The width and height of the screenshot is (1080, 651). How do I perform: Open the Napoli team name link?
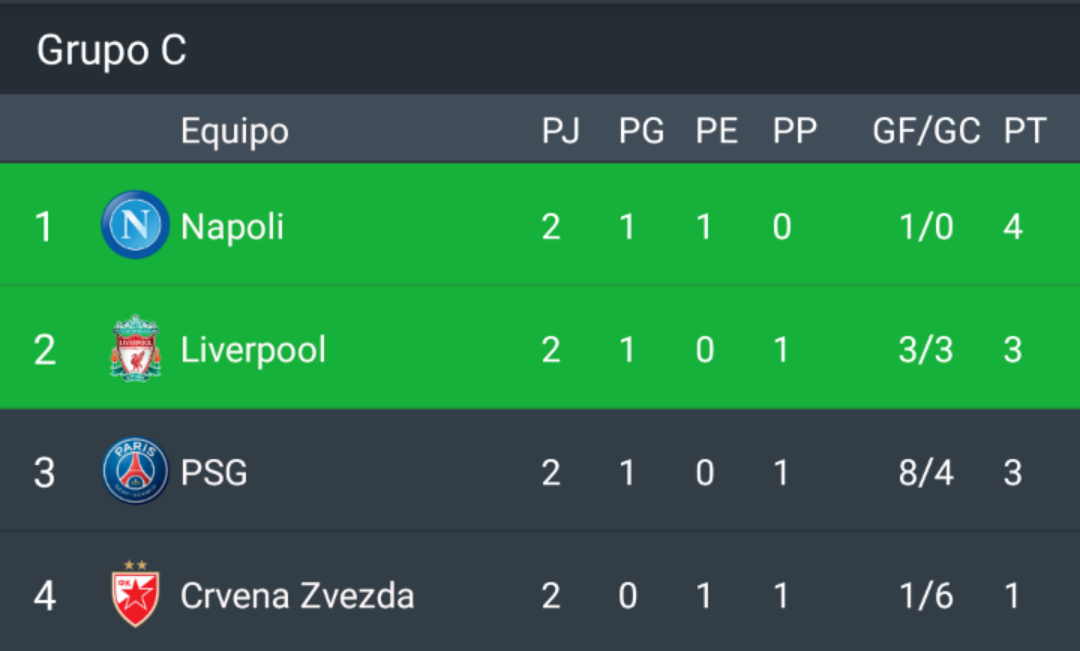coord(232,227)
